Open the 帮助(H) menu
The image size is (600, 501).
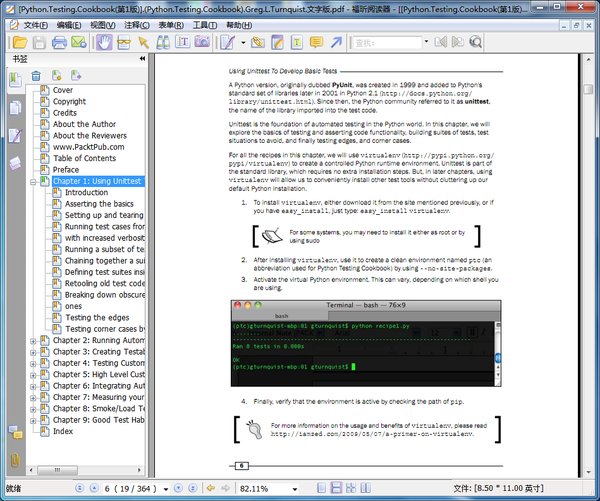(x=239, y=25)
